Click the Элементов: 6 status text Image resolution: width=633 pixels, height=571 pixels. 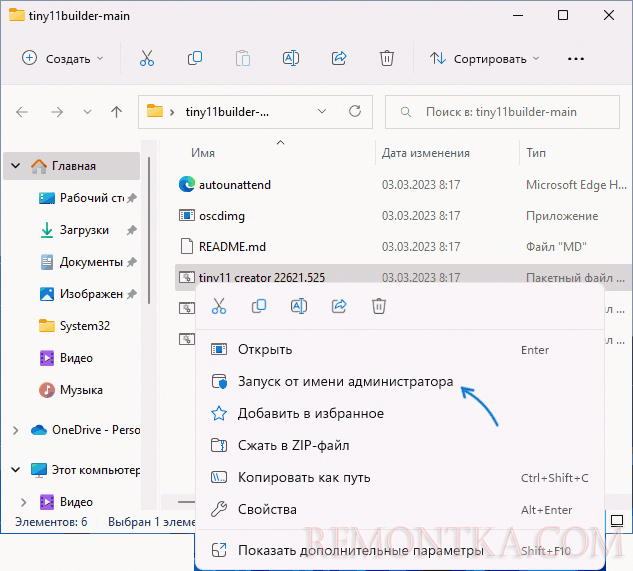pos(51,522)
